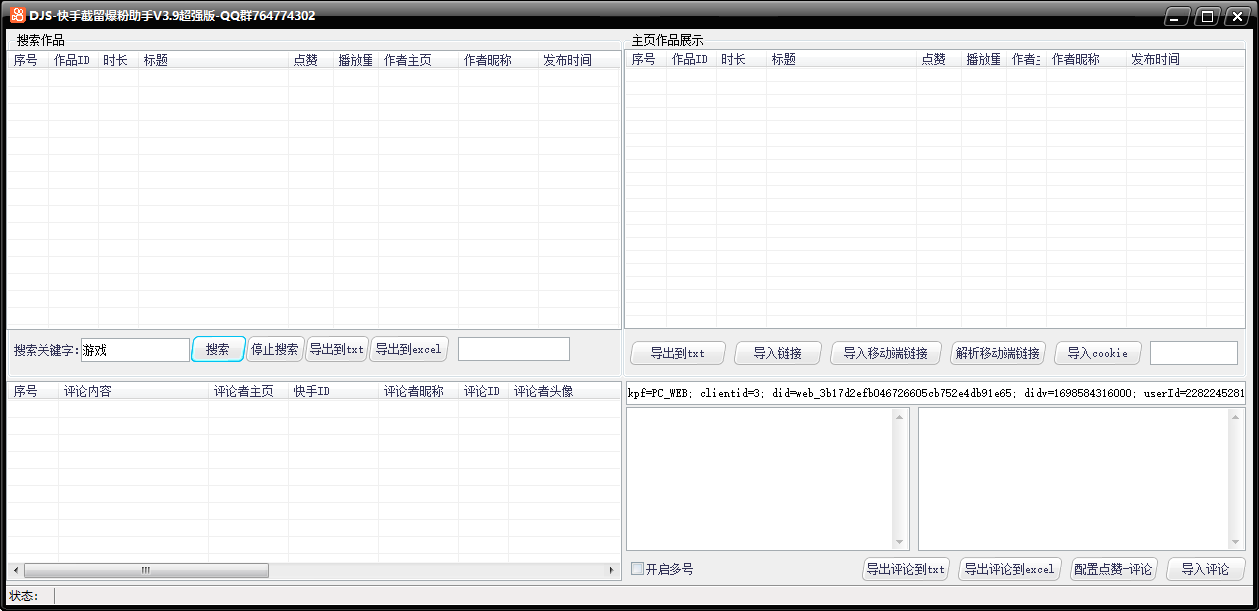
Task: Click the 导入链接 button
Action: pos(778,353)
